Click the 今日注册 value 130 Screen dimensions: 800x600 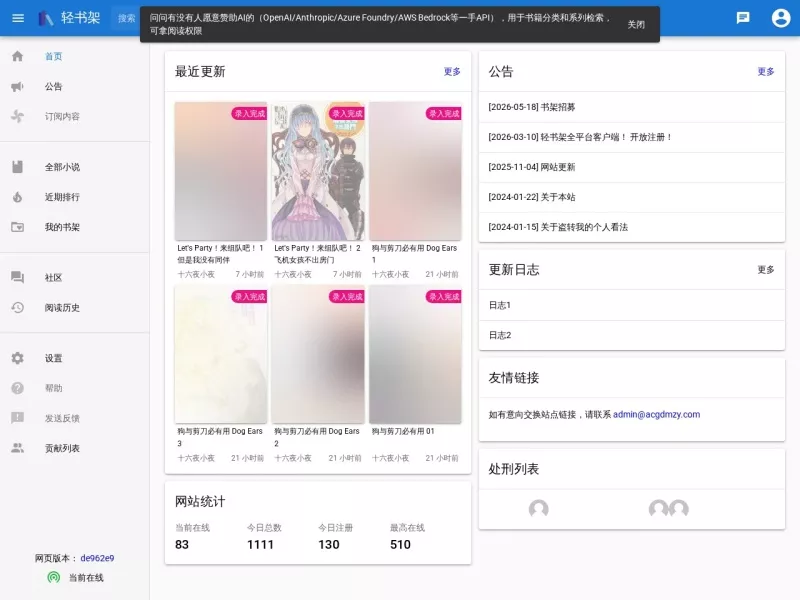[329, 544]
